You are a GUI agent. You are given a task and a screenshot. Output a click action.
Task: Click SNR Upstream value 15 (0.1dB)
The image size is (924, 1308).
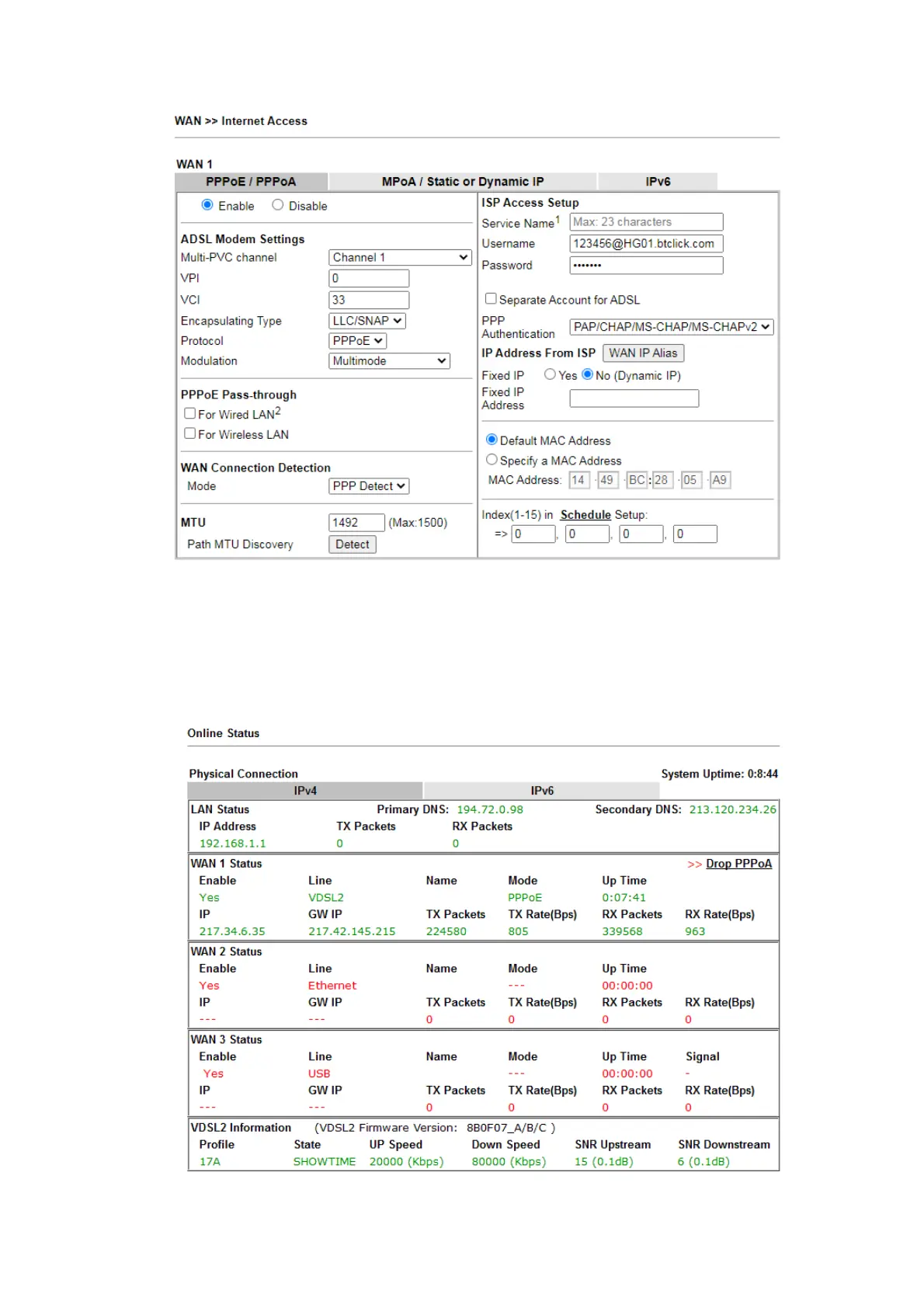click(604, 1162)
